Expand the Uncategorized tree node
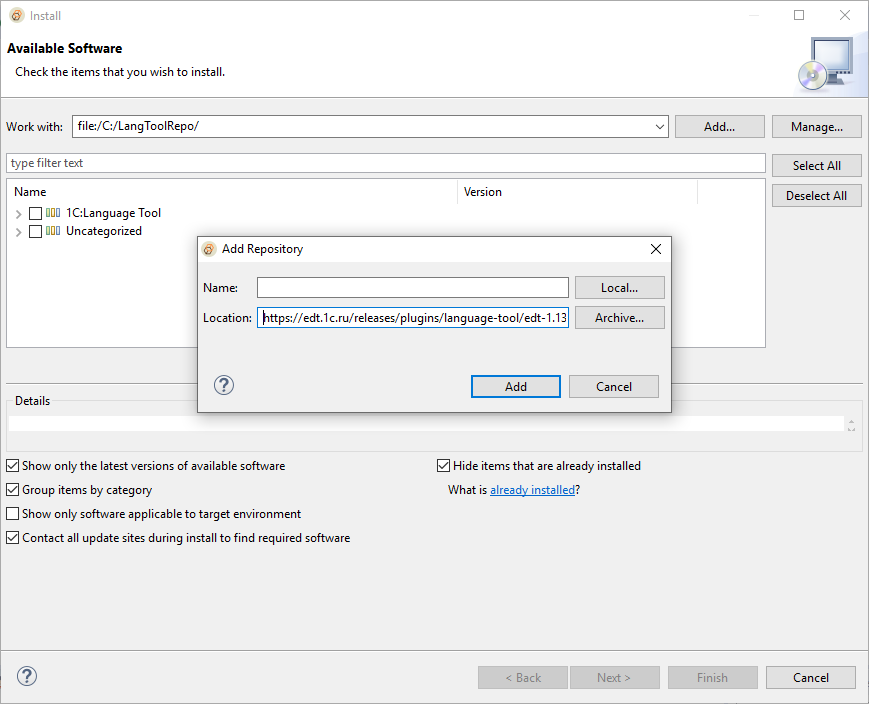This screenshot has width=869, height=704. point(19,232)
